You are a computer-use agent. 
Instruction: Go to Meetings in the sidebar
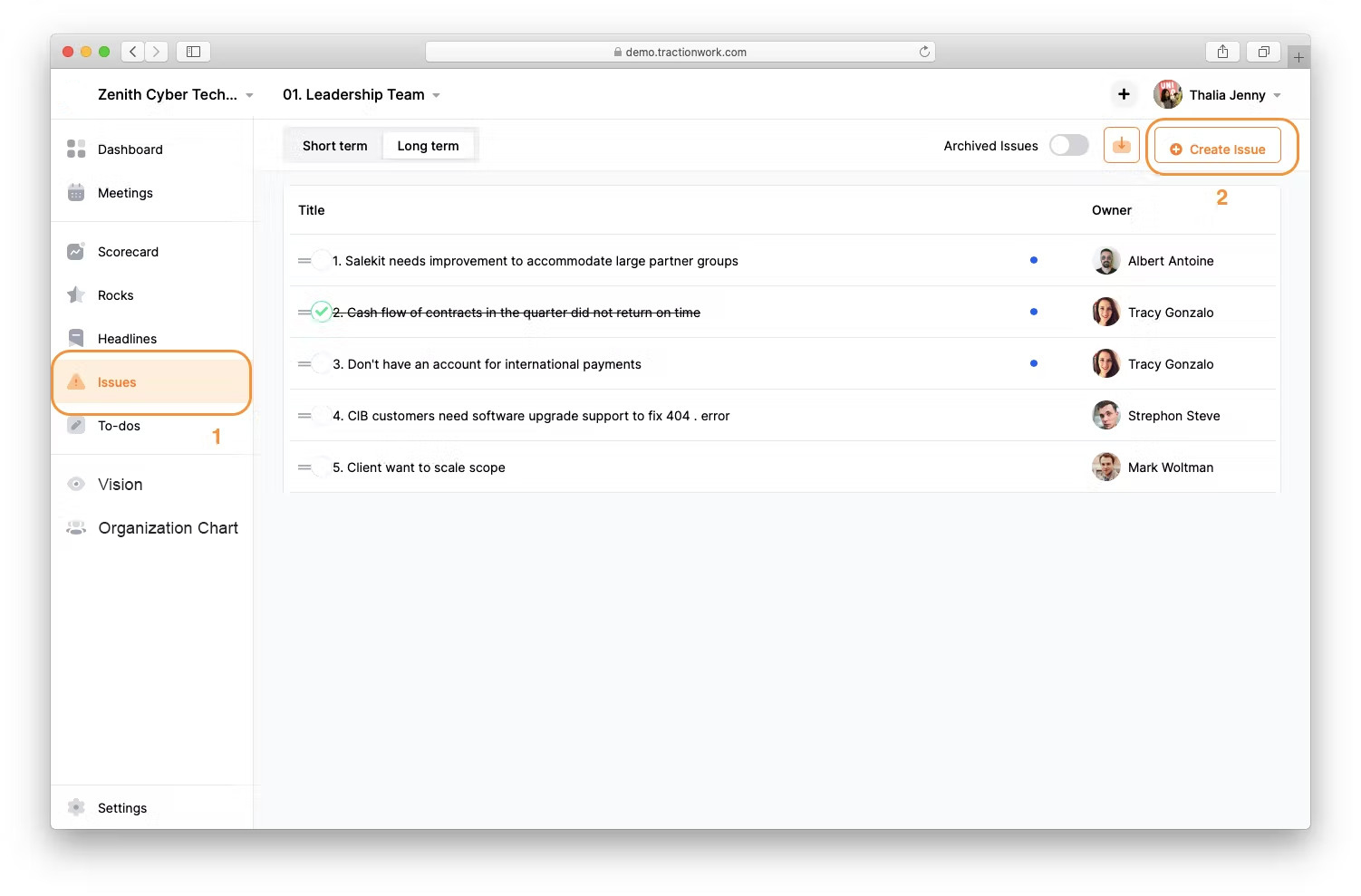(x=125, y=193)
